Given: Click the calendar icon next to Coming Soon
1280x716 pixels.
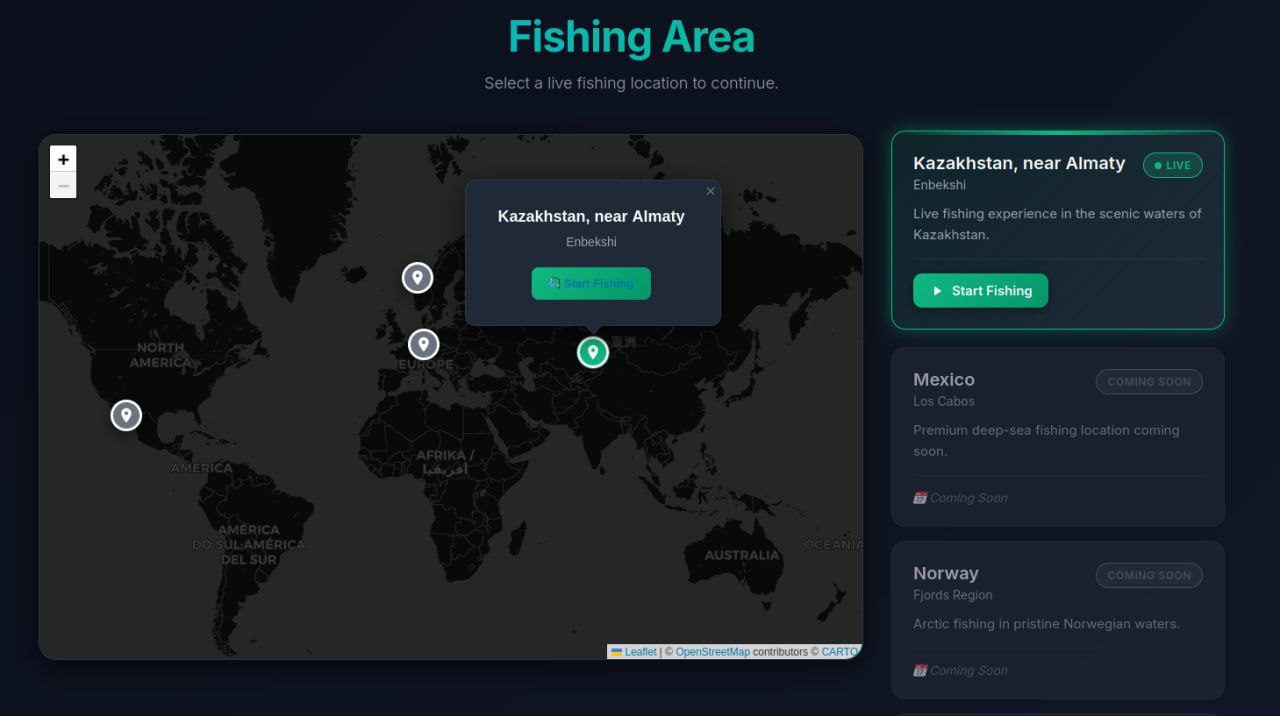Looking at the screenshot, I should [920, 497].
